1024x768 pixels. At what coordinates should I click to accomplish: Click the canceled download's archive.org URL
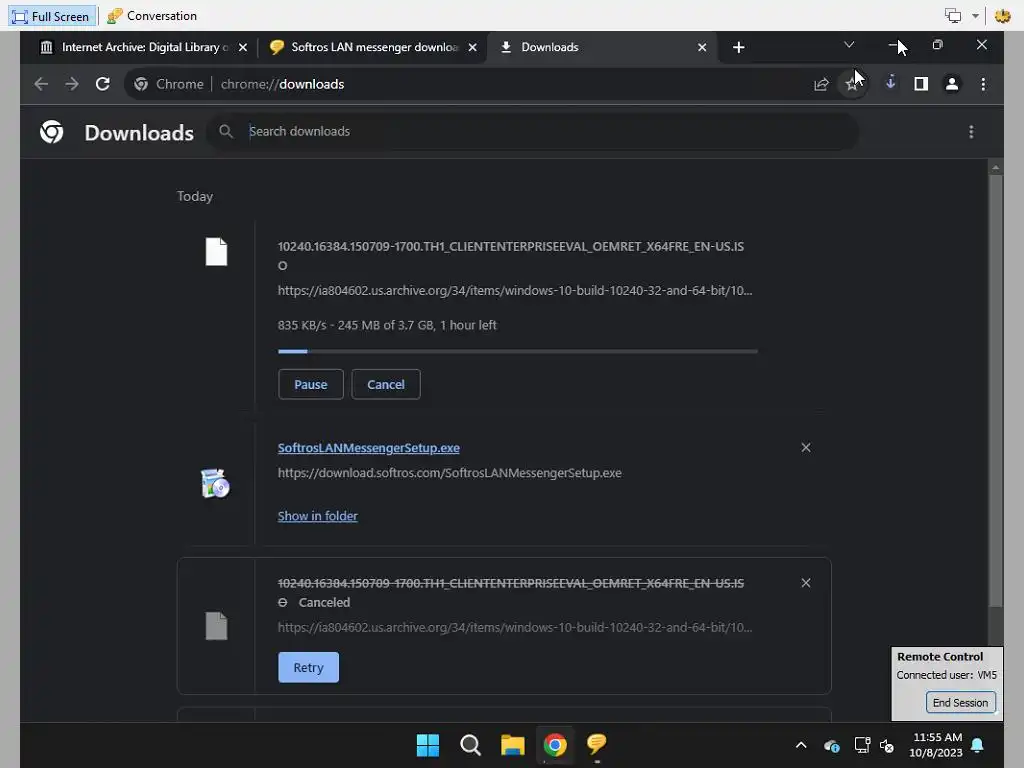click(515, 628)
